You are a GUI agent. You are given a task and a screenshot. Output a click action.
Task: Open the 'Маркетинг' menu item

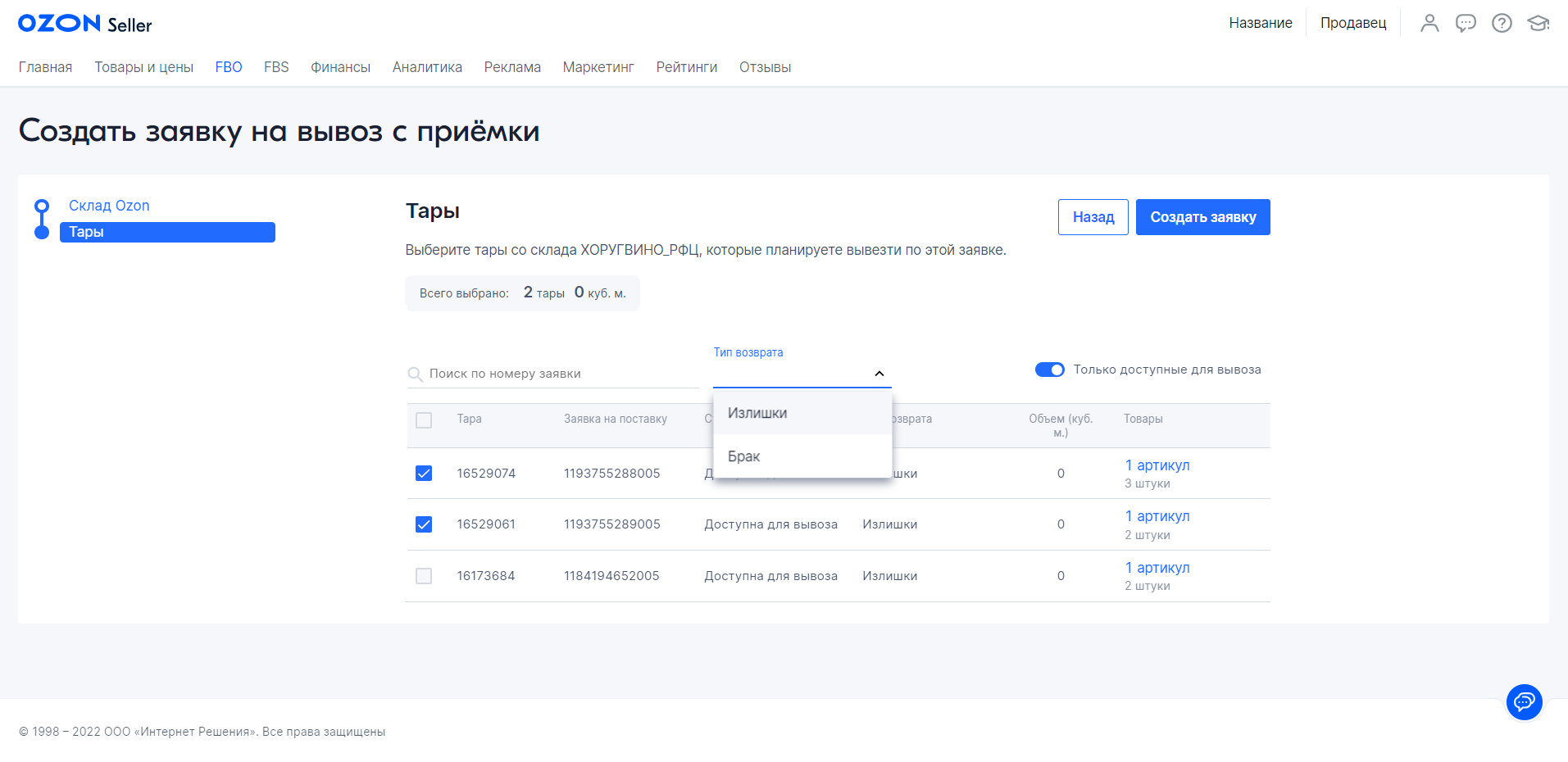click(598, 67)
